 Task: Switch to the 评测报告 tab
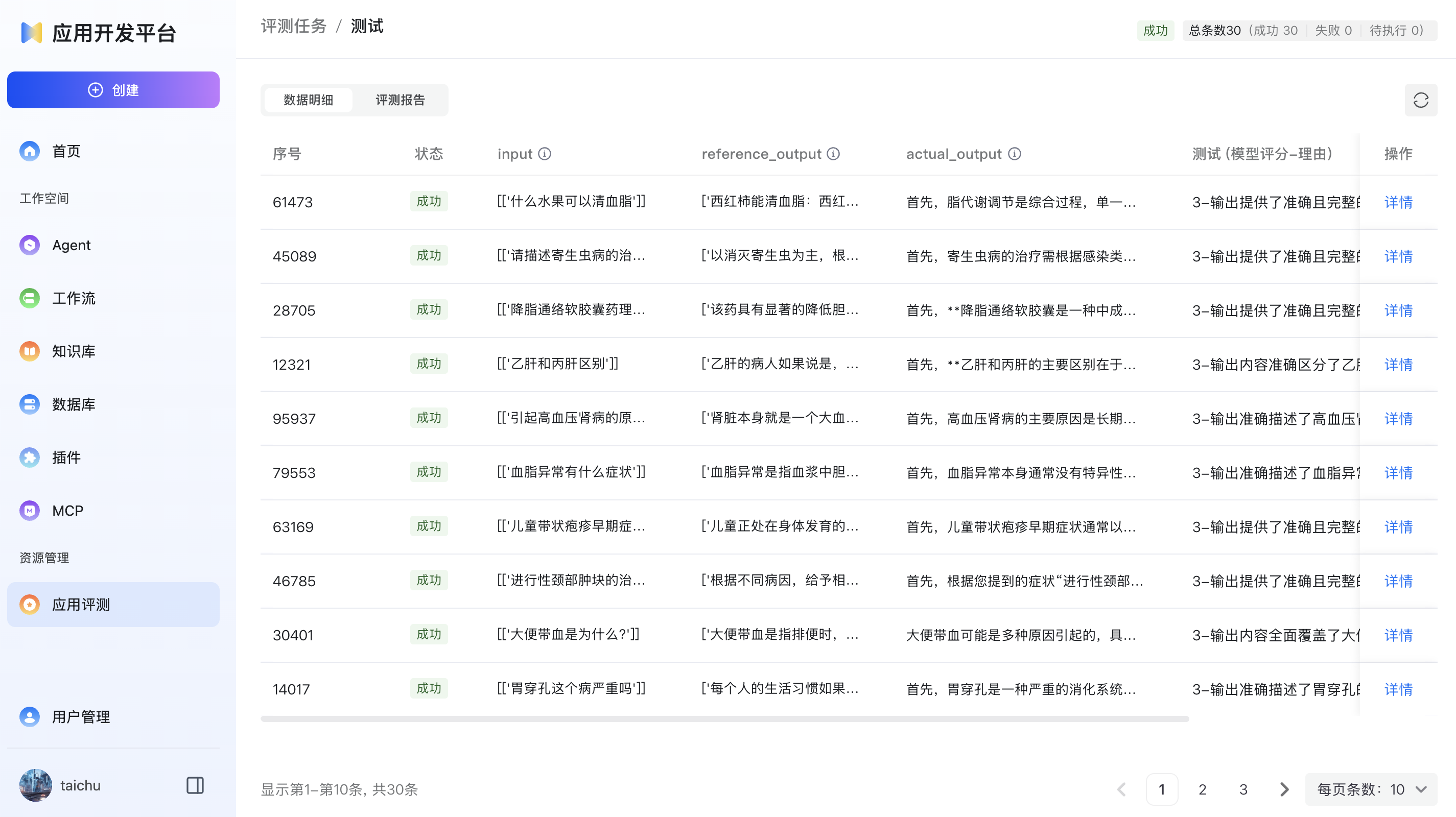pyautogui.click(x=400, y=100)
